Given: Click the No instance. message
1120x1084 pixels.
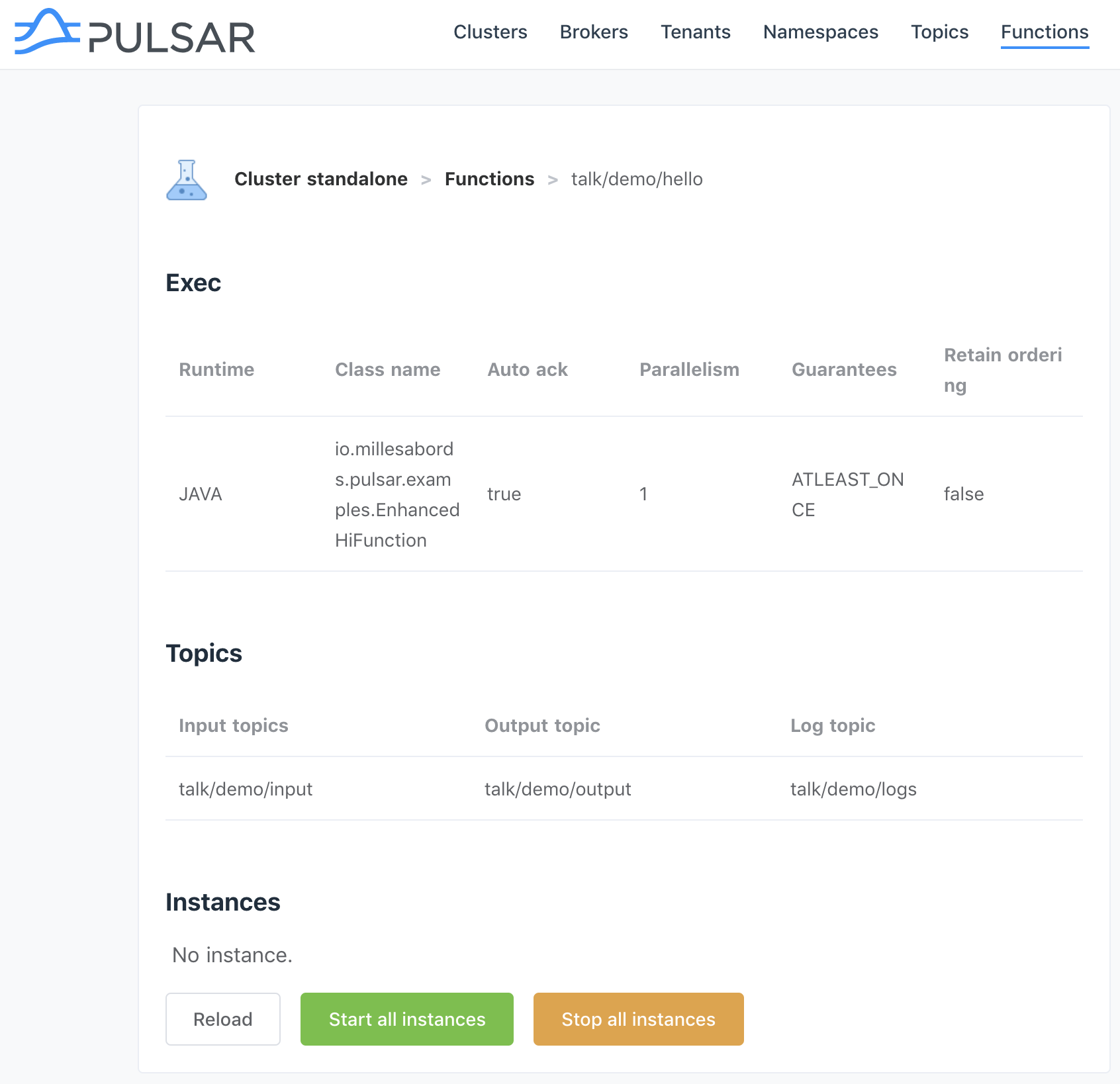Looking at the screenshot, I should (232, 955).
